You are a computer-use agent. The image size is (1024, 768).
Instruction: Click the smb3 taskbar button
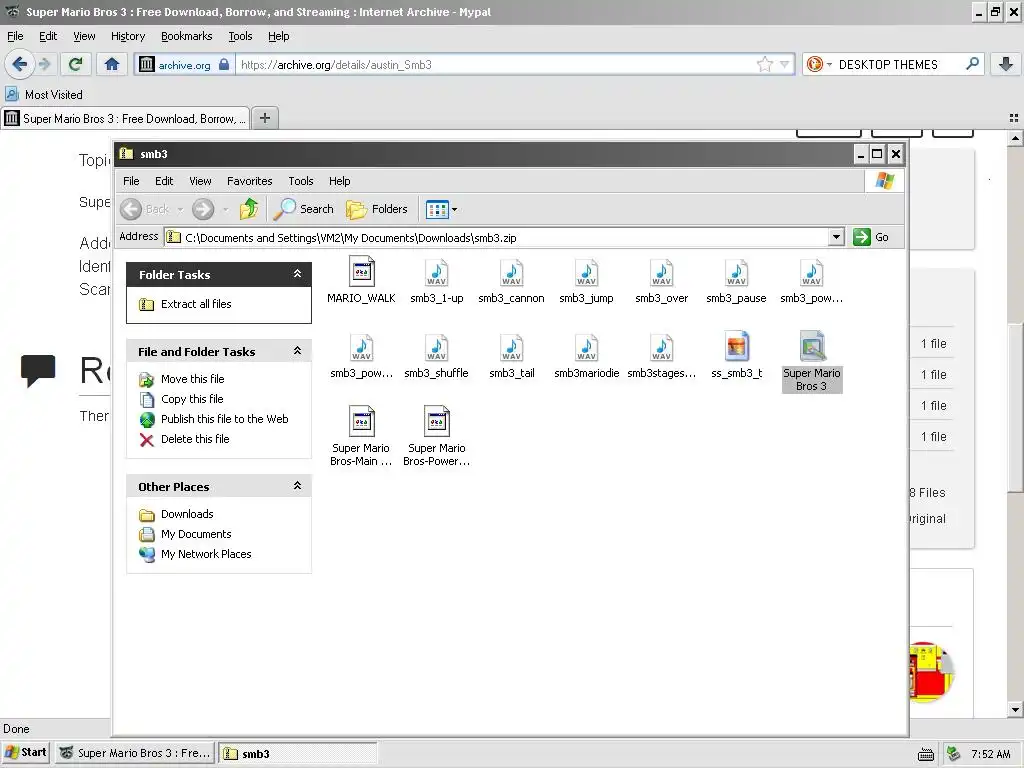click(x=297, y=754)
